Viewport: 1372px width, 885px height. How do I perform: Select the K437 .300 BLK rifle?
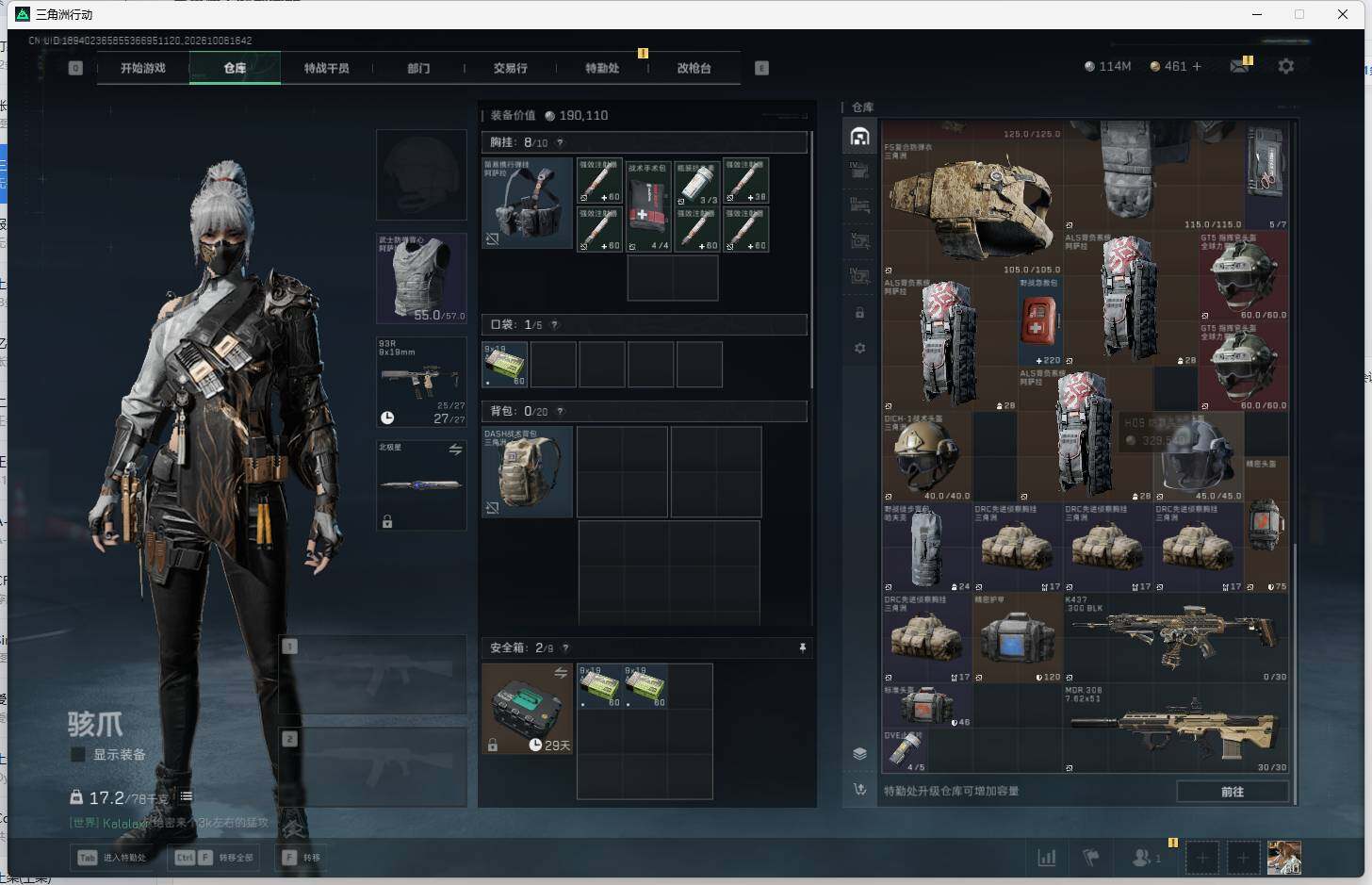coord(1176,638)
